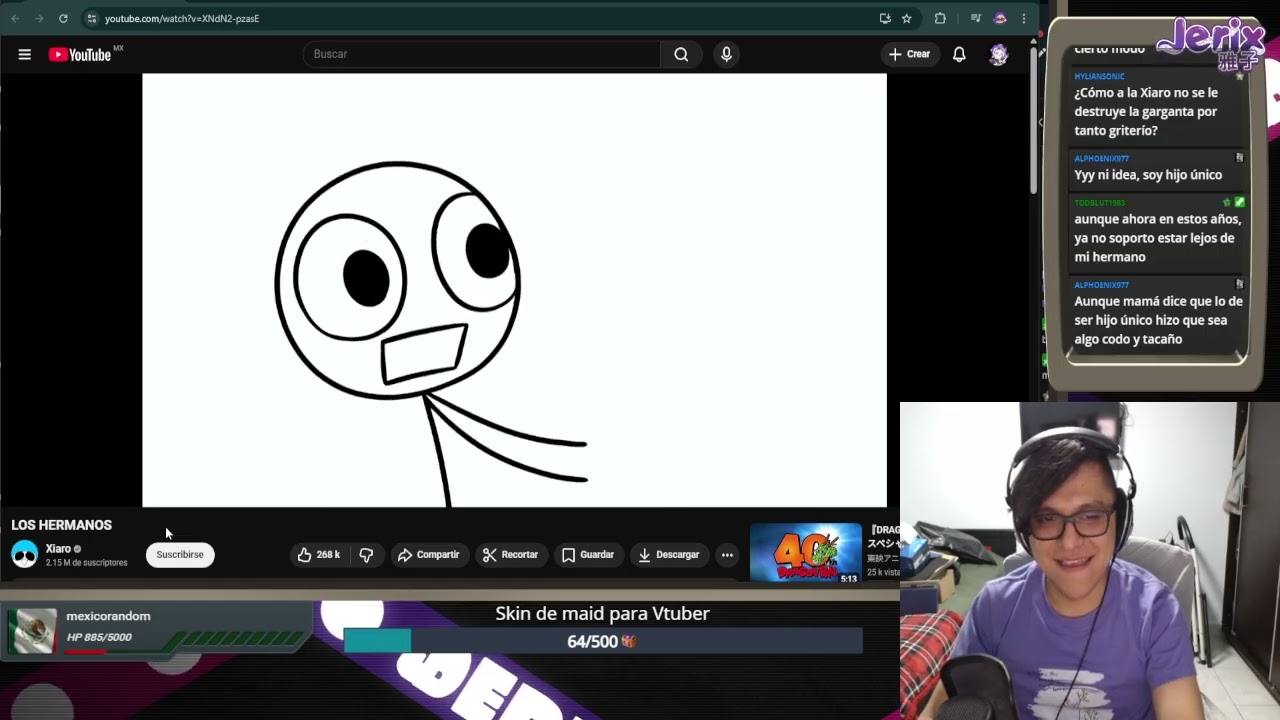Open the Chrome profile avatar

pyautogui.click(x=1000, y=18)
